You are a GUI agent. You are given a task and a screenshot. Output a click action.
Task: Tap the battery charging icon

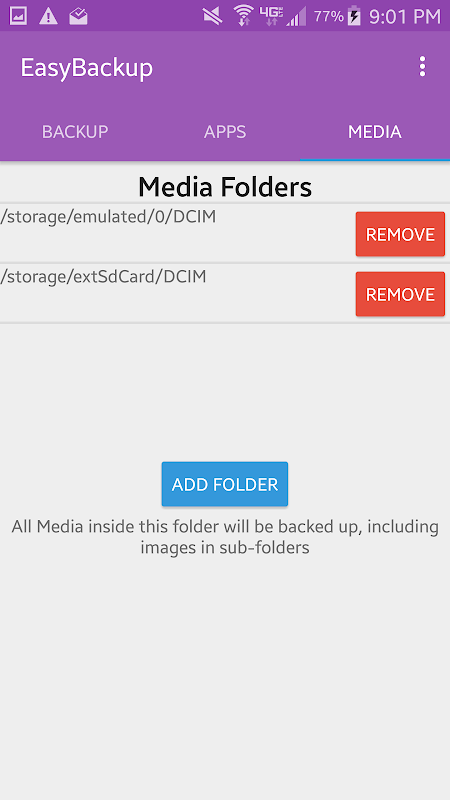[x=354, y=16]
